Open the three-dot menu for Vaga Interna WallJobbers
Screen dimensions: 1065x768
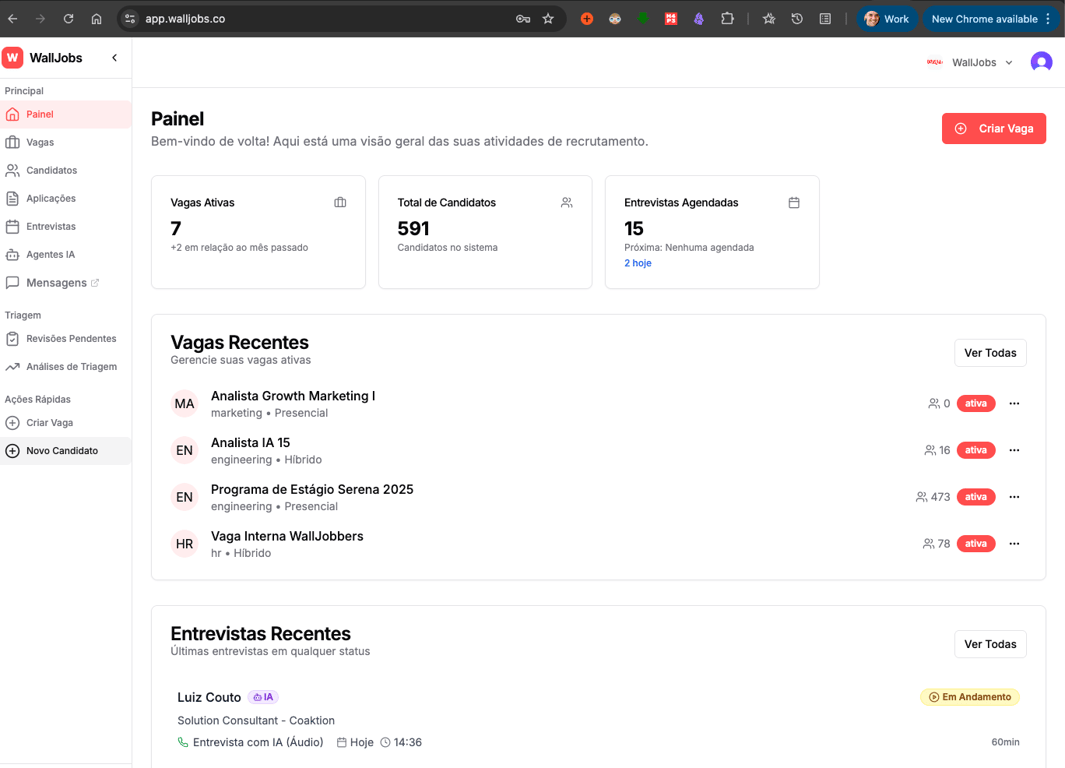[x=1014, y=543]
